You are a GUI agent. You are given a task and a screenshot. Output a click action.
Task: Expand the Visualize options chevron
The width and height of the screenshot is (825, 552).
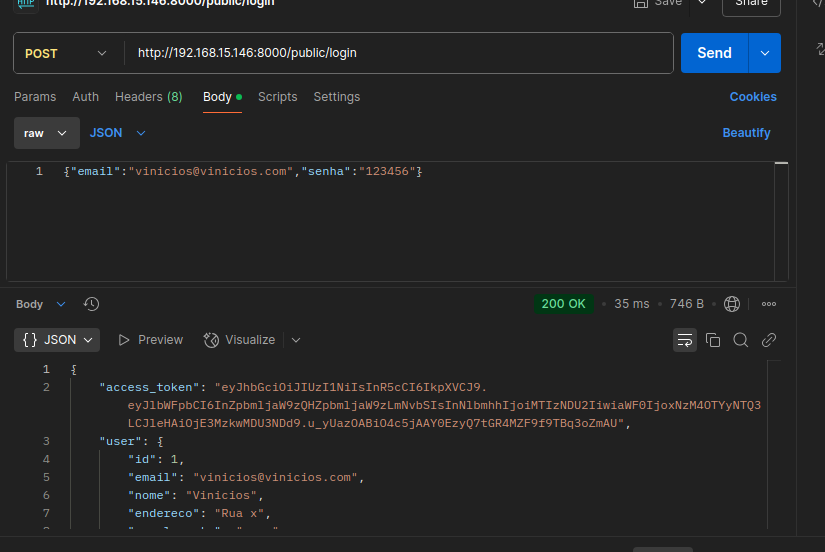(296, 340)
